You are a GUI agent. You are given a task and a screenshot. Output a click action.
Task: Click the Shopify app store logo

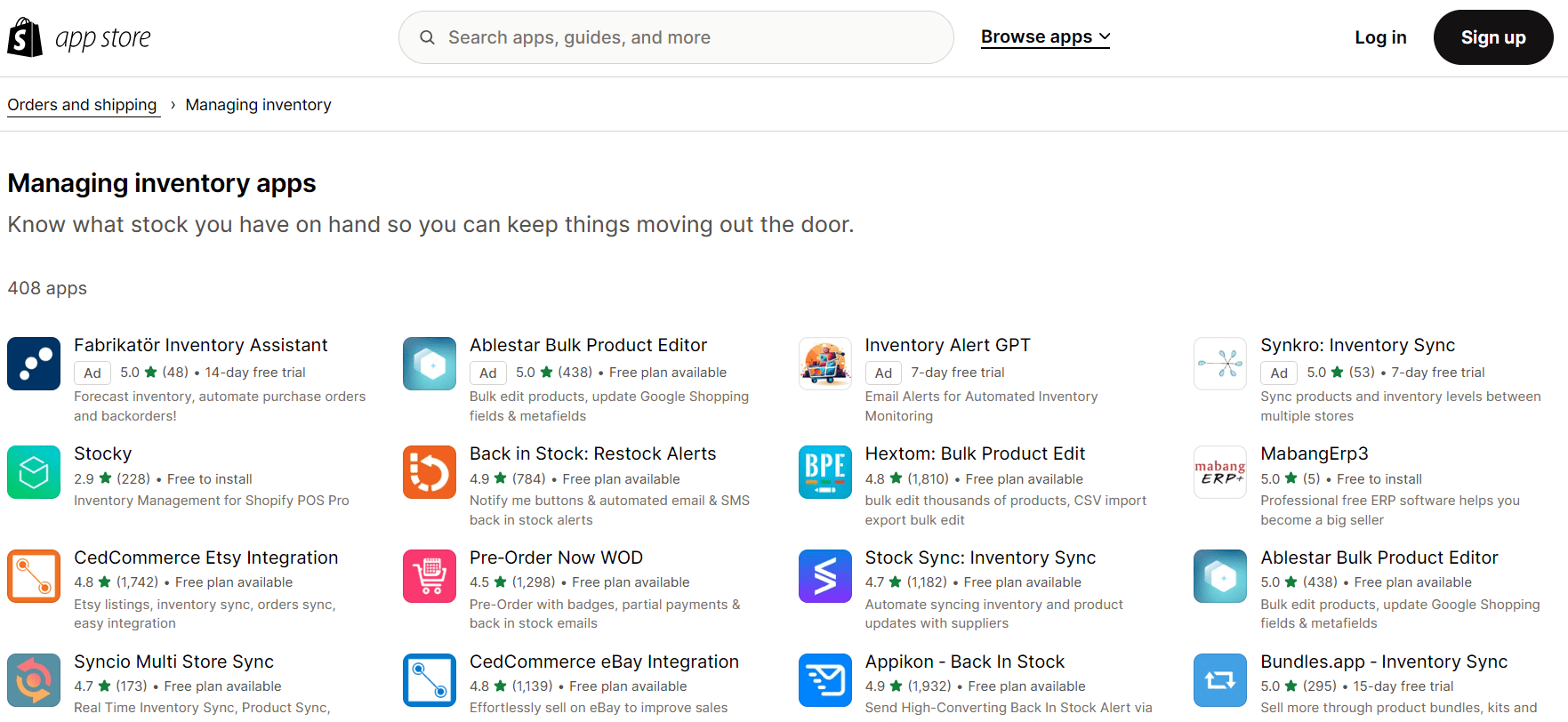78,36
